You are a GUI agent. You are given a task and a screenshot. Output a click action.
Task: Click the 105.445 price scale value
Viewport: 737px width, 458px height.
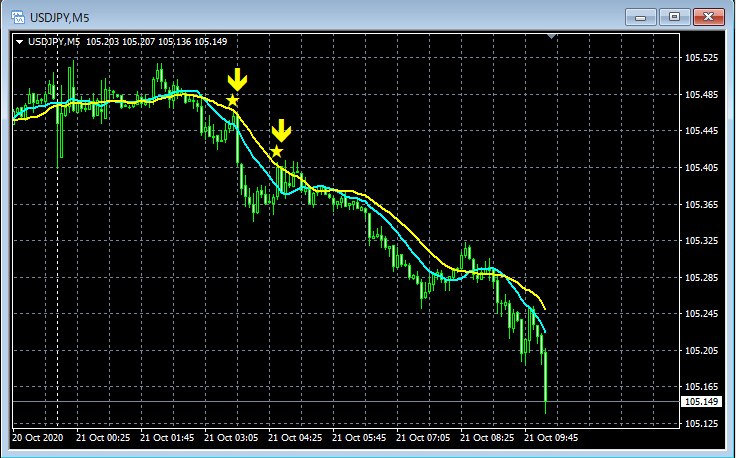[701, 131]
